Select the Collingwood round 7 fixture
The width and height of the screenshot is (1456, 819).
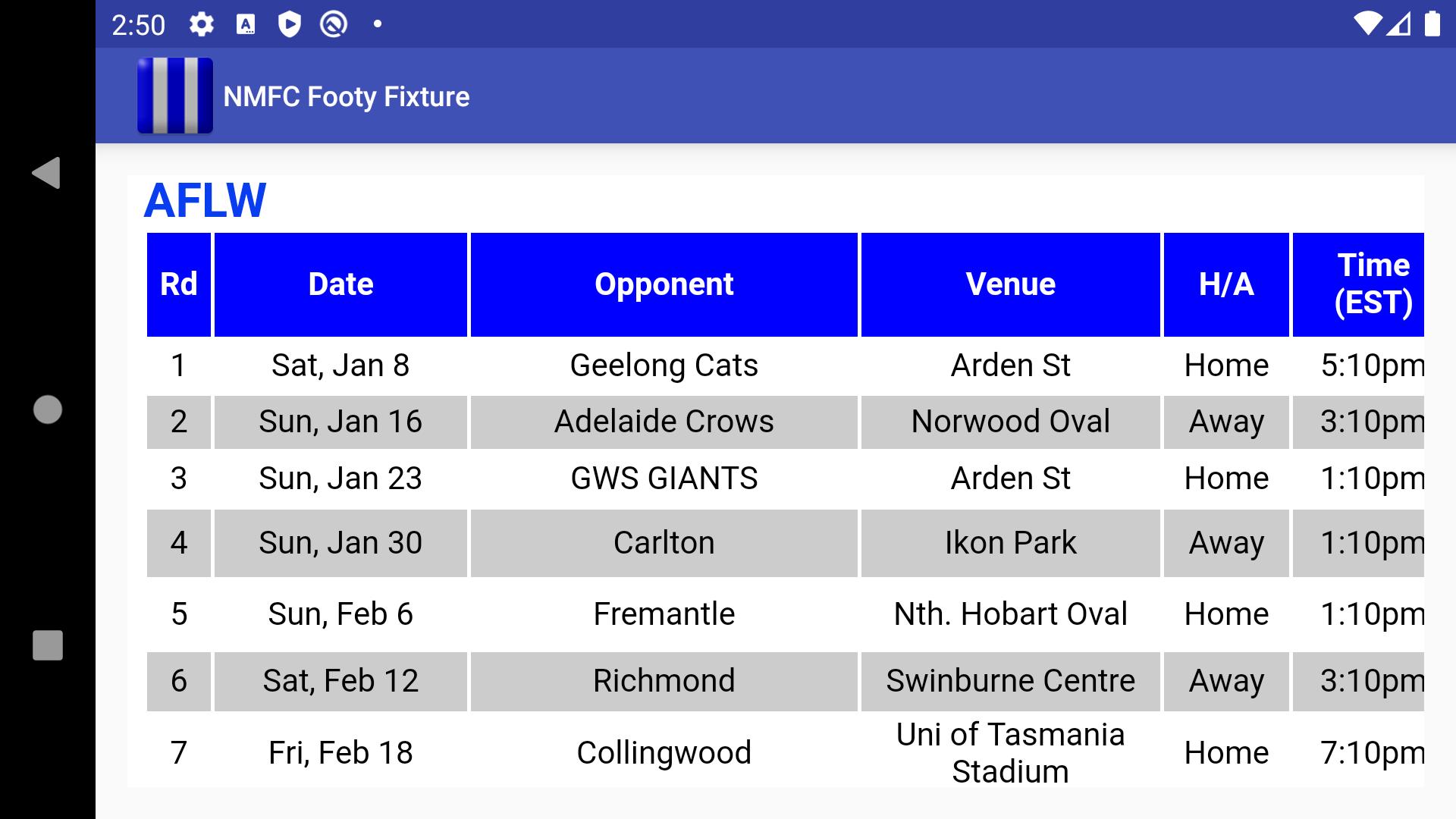663,752
